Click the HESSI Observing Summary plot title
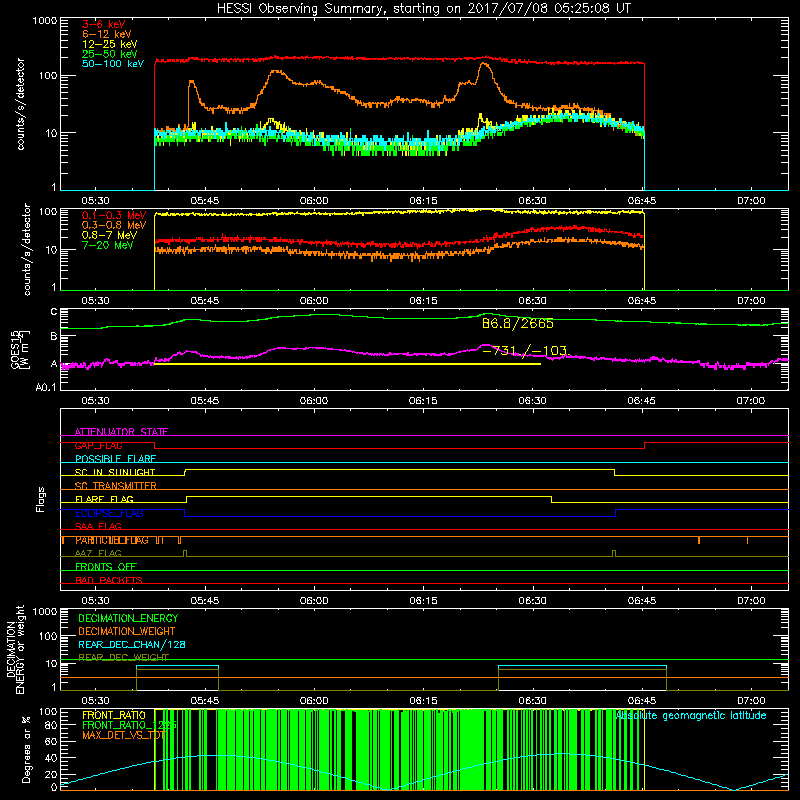Image resolution: width=800 pixels, height=800 pixels. pos(424,9)
